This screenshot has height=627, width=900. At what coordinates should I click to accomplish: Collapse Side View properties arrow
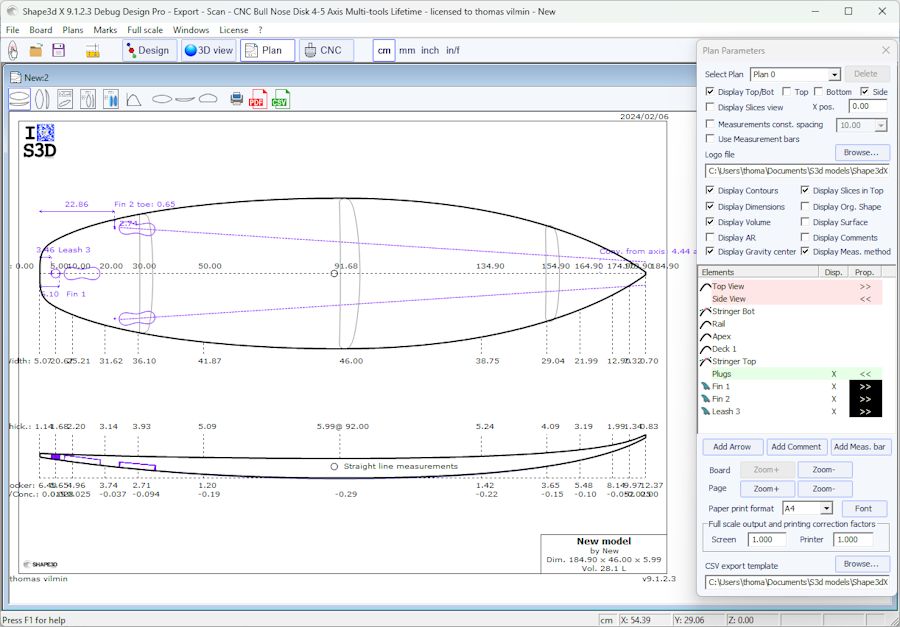click(865, 299)
